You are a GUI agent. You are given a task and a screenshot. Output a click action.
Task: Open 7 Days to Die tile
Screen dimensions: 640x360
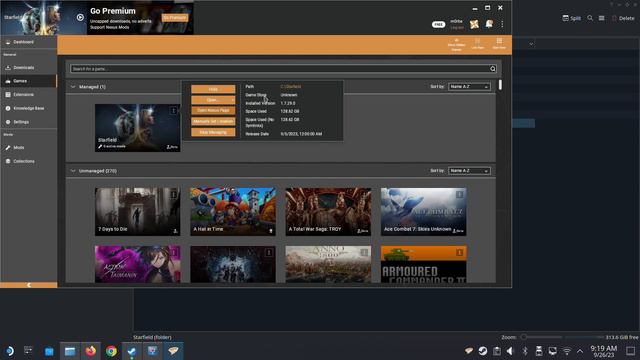pyautogui.click(x=137, y=211)
